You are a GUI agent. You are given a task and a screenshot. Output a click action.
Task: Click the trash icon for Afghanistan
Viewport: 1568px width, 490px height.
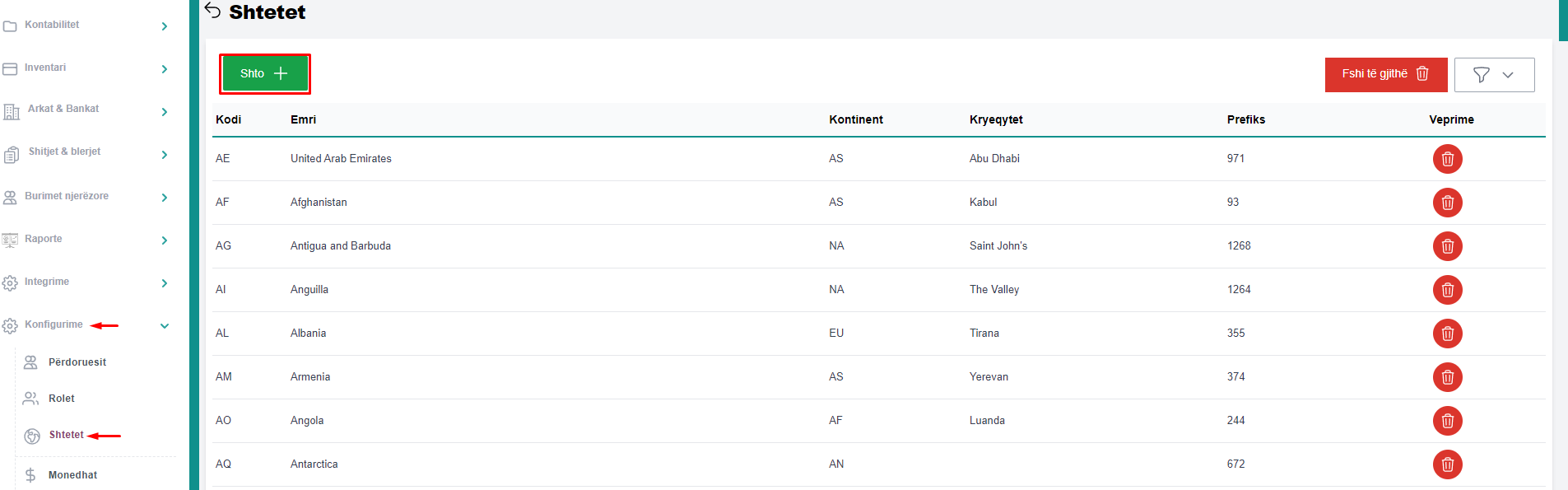1447,203
